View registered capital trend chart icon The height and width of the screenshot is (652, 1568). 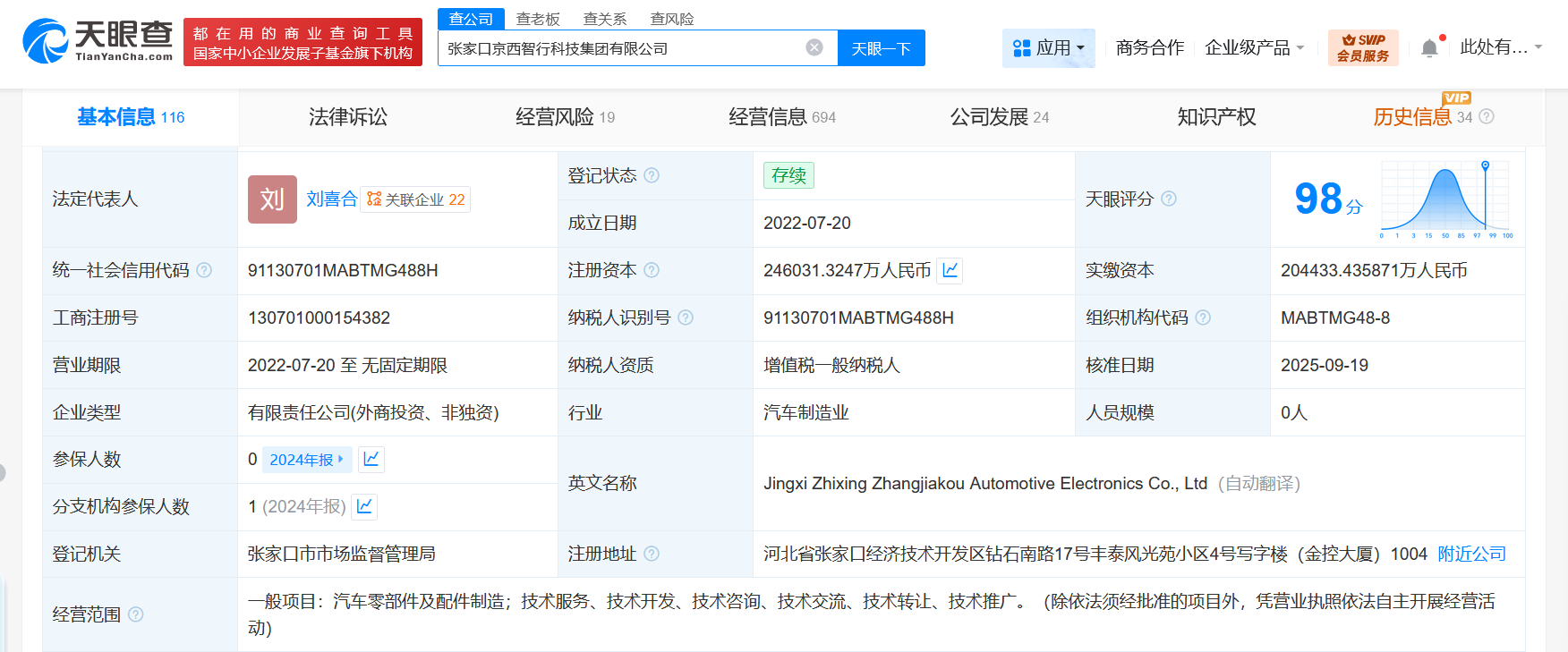[950, 270]
